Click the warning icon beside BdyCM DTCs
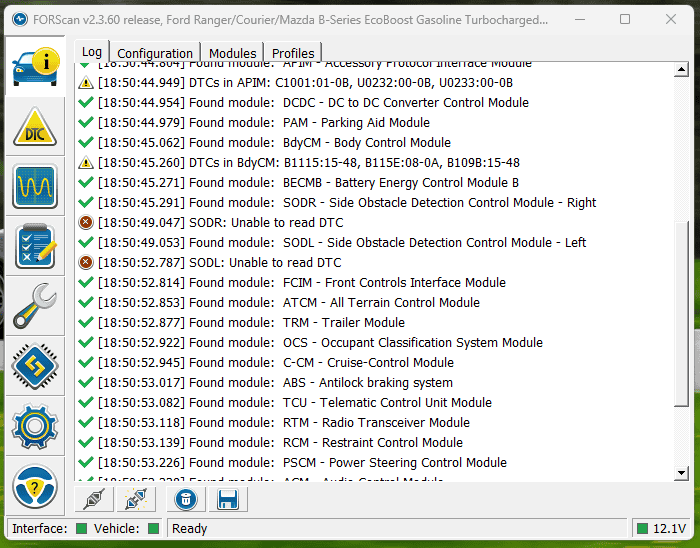The height and width of the screenshot is (548, 700). pyautogui.click(x=86, y=163)
